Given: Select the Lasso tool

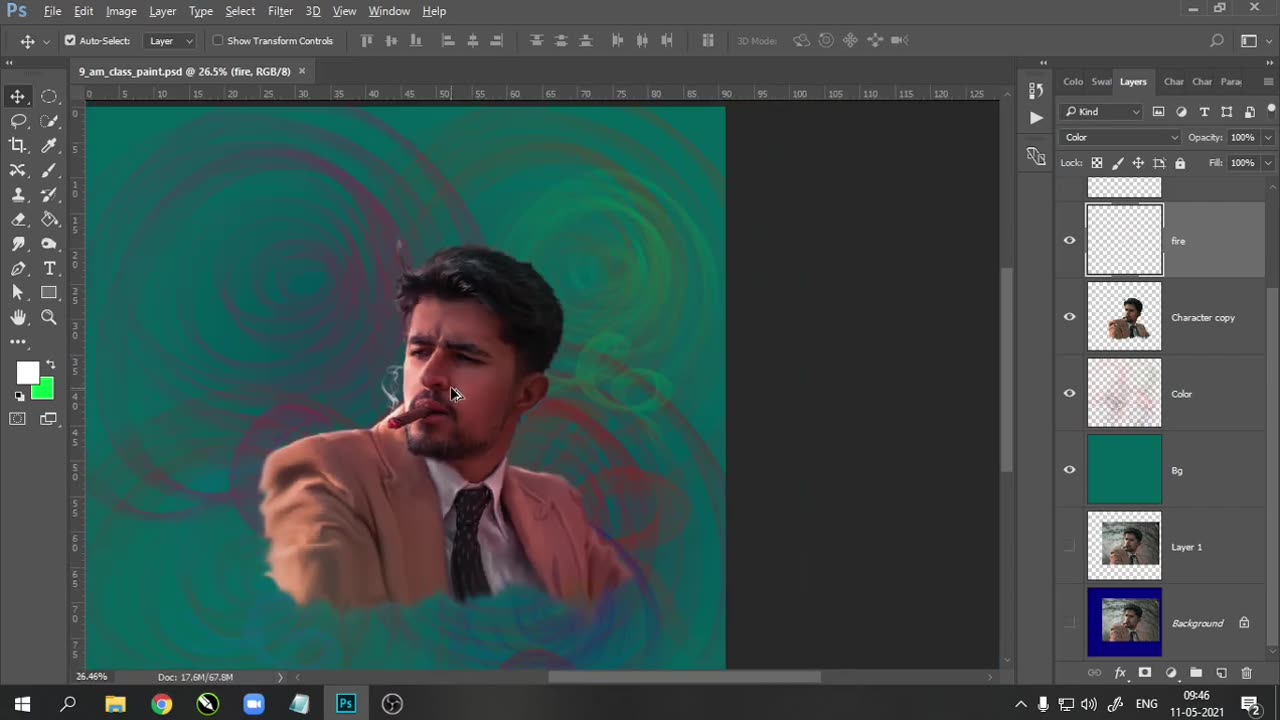Looking at the screenshot, I should click(18, 121).
